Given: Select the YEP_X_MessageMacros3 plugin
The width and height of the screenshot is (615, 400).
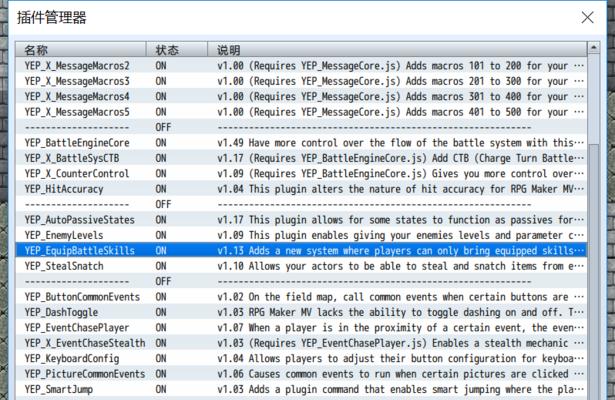Looking at the screenshot, I should (x=301, y=81).
